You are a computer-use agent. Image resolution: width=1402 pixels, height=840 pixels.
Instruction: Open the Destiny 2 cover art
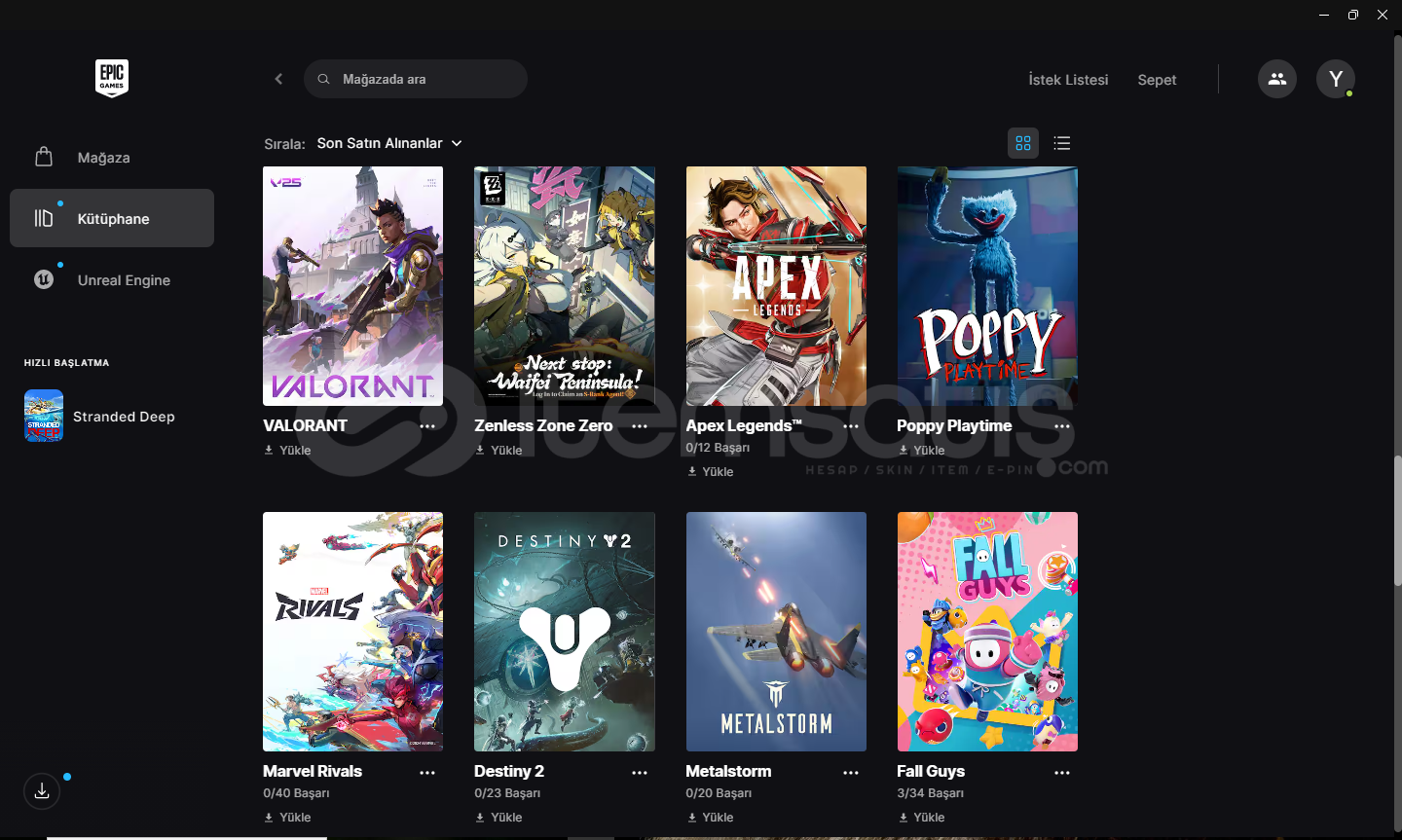click(x=565, y=632)
